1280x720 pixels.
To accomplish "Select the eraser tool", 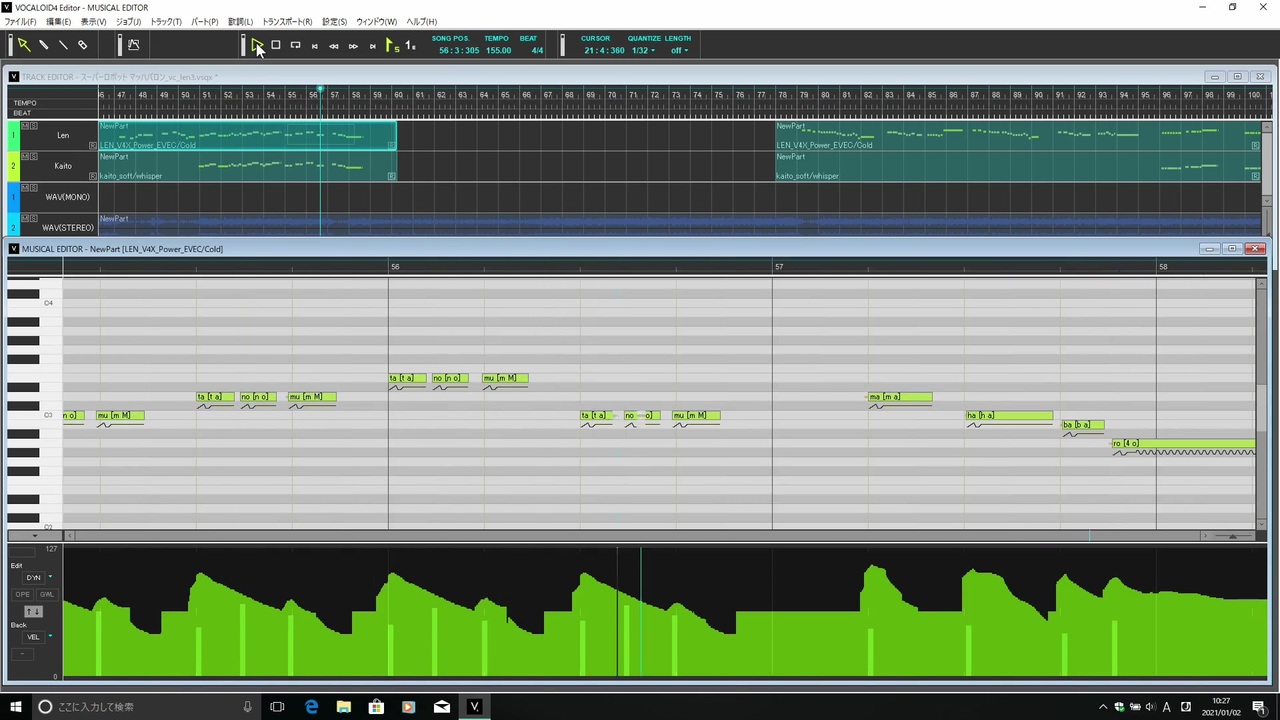I will (x=83, y=45).
